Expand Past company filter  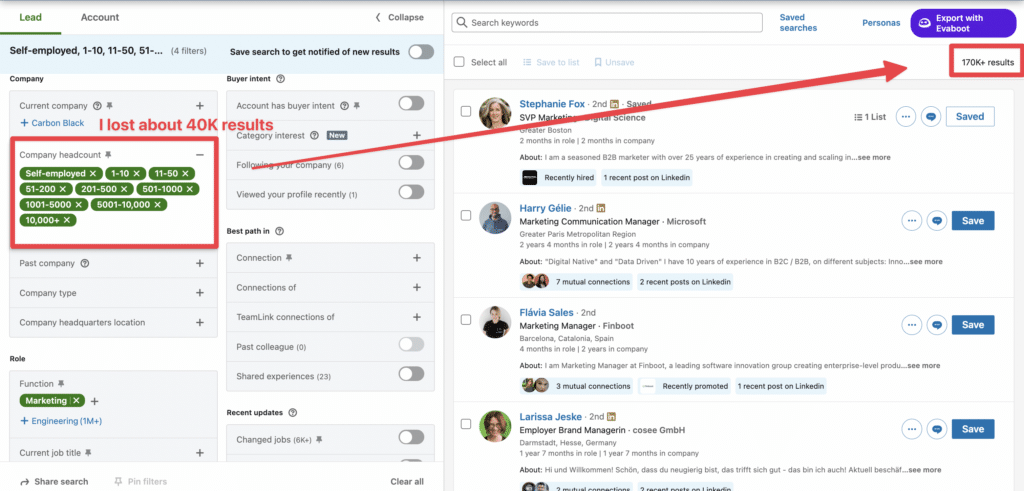tap(200, 264)
